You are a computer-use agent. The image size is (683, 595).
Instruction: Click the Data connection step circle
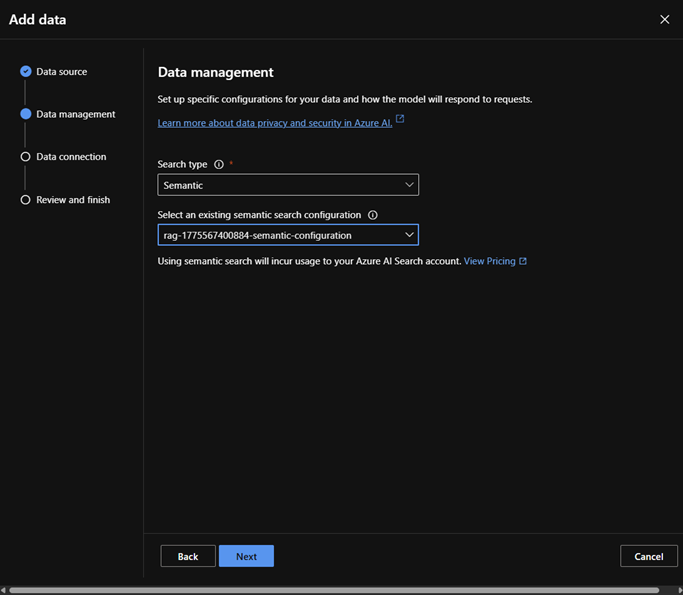pyautogui.click(x=26, y=157)
